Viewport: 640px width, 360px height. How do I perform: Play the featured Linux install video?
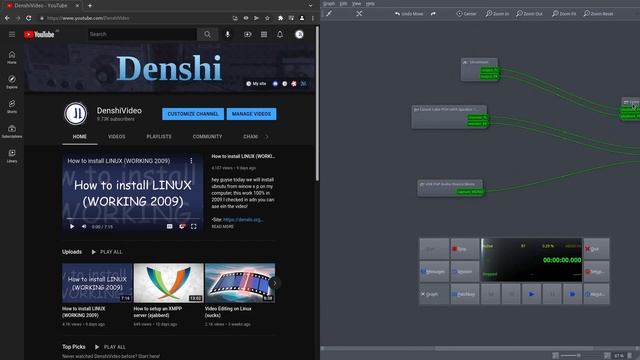point(72,227)
